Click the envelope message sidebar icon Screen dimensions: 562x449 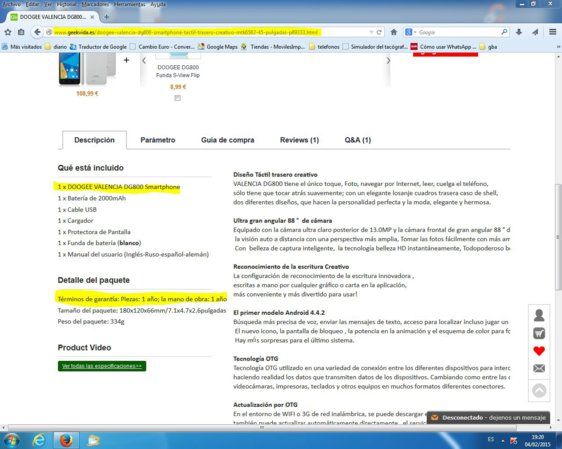click(x=539, y=368)
